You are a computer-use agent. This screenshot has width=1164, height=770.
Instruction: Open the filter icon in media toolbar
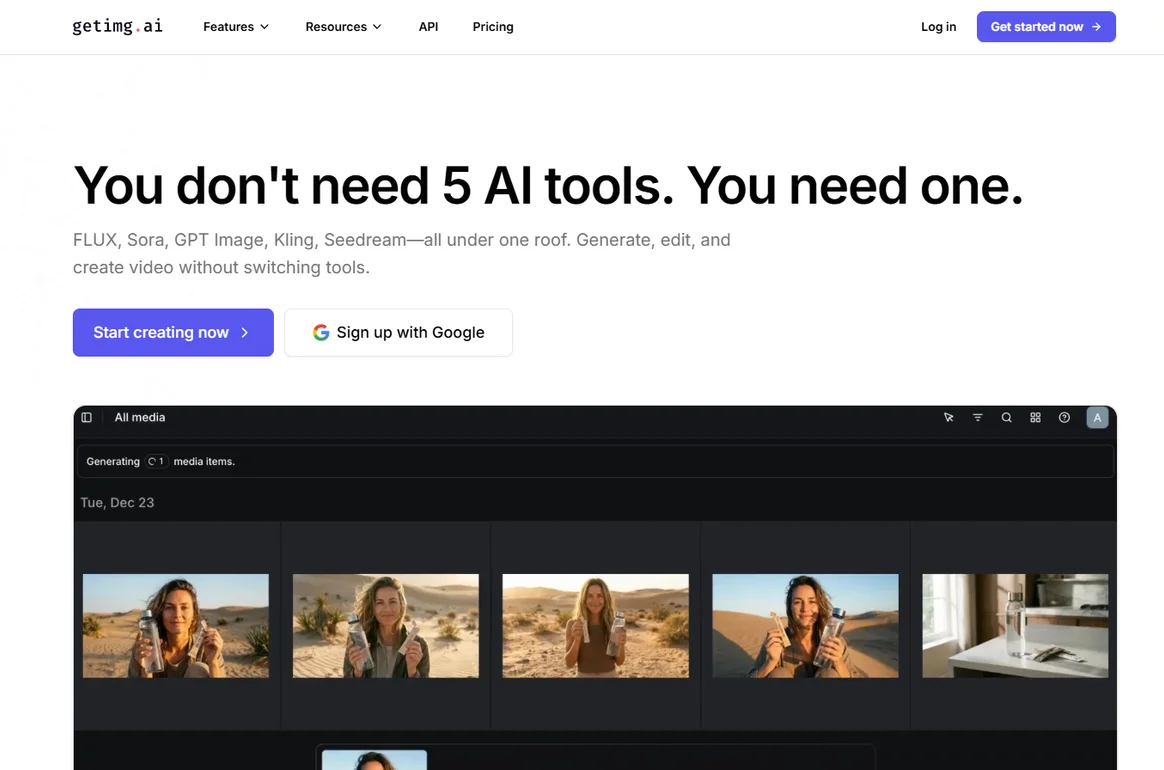tap(978, 418)
